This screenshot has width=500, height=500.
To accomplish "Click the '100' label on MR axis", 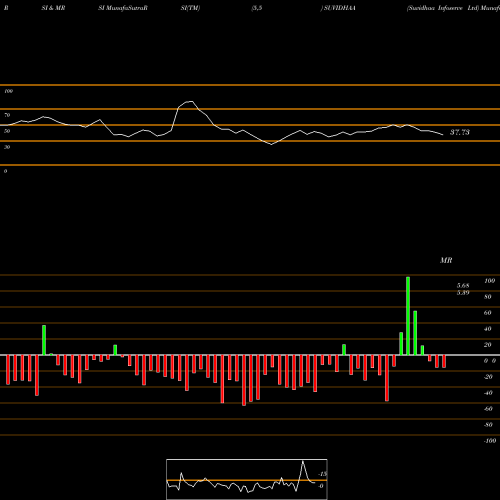I will tap(489, 281).
